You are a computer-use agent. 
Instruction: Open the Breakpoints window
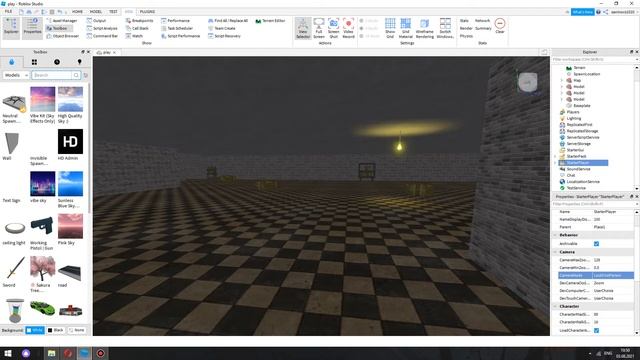click(139, 20)
